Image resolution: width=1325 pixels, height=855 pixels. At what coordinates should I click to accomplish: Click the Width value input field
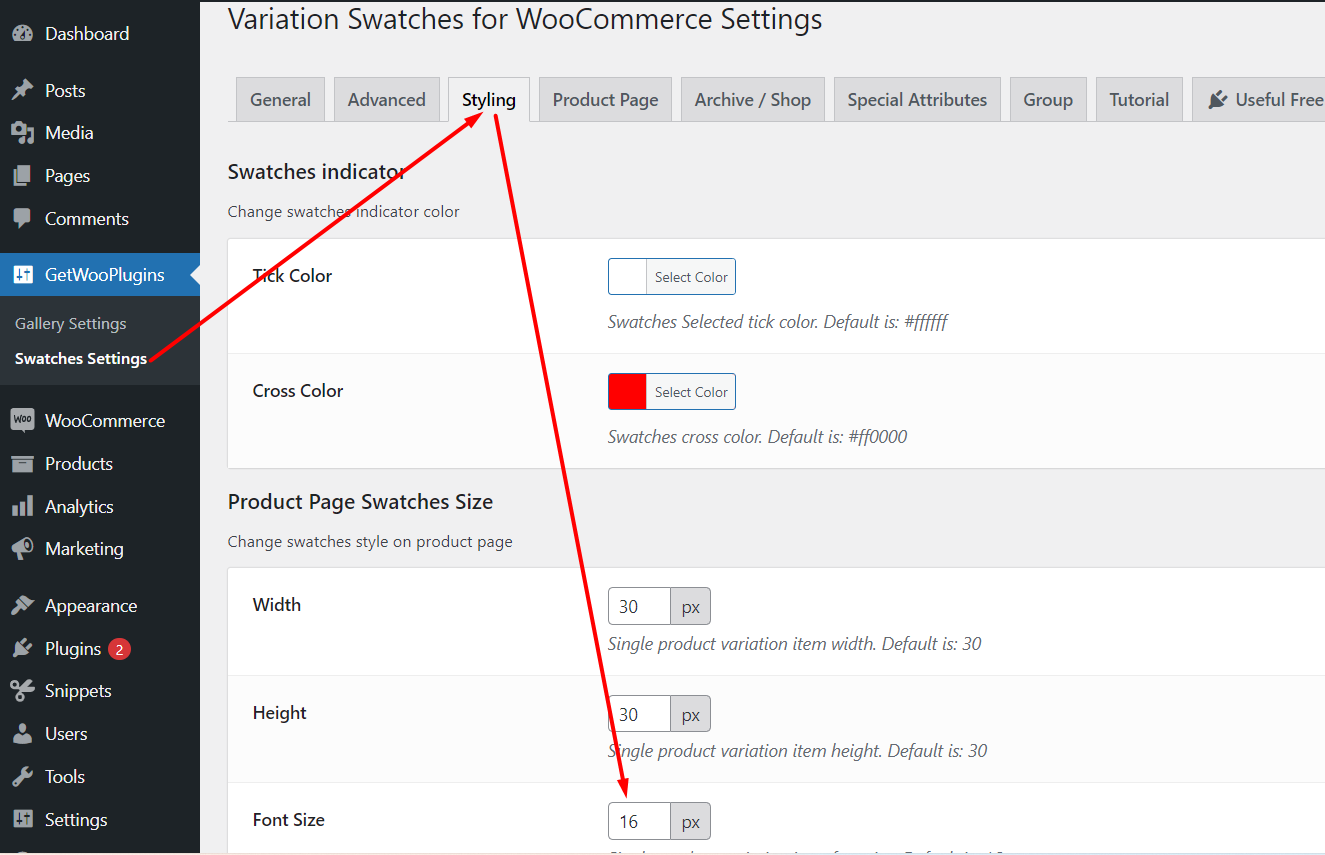click(639, 606)
